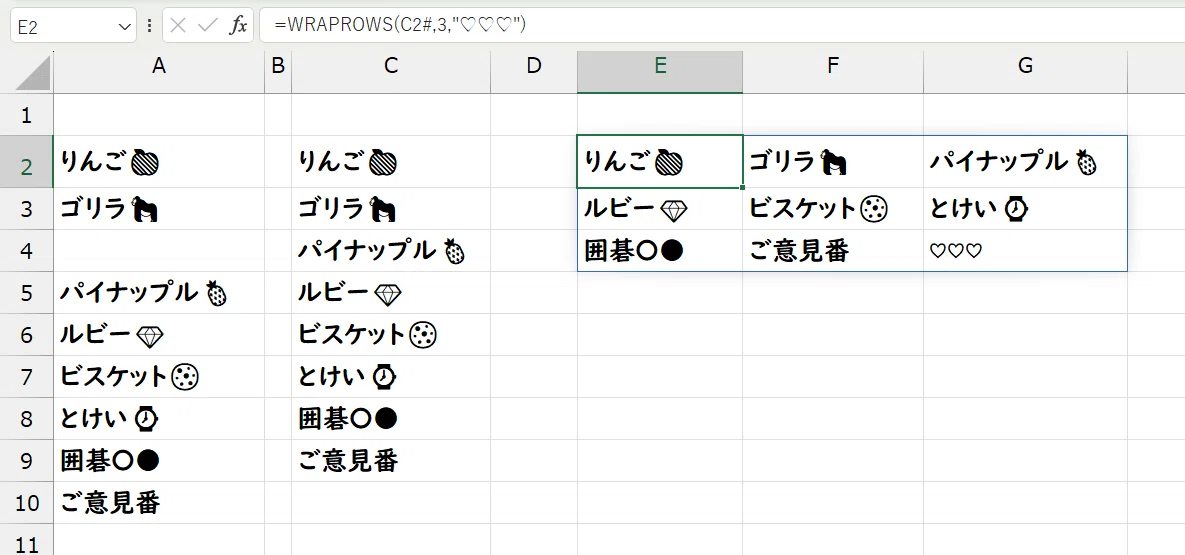Select the column A header
1185x555 pixels.
(159, 66)
